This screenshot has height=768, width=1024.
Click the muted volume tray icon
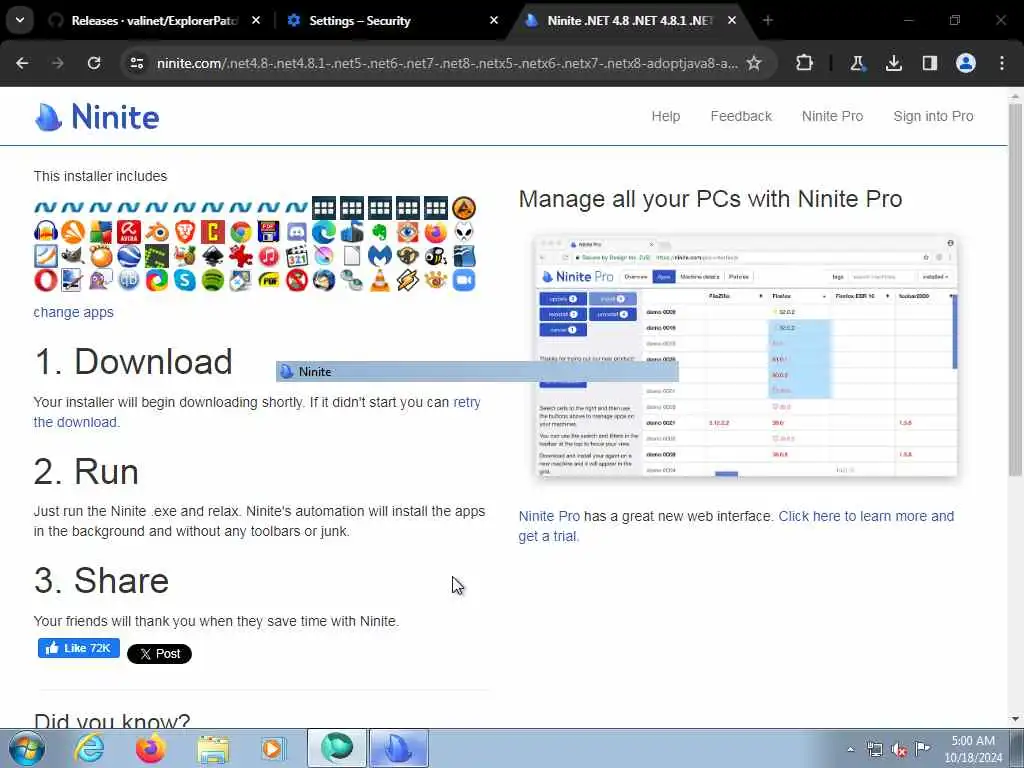point(899,750)
